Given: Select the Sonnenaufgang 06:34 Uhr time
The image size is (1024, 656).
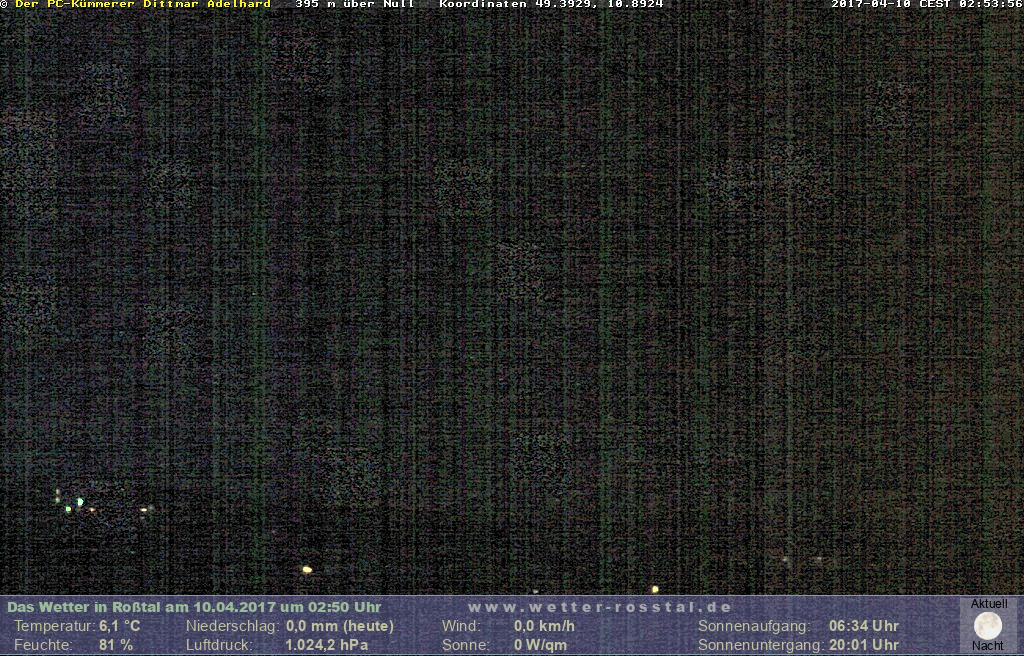Looking at the screenshot, I should [863, 626].
